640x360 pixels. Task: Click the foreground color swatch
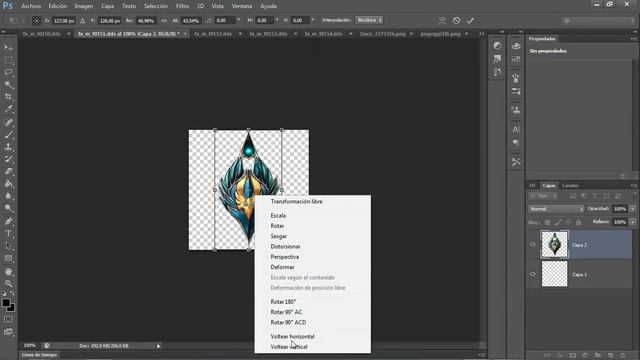pyautogui.click(x=5, y=302)
